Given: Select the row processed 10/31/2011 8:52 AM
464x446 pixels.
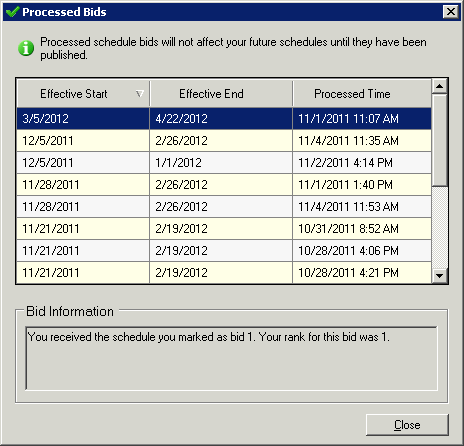Looking at the screenshot, I should [x=224, y=229].
